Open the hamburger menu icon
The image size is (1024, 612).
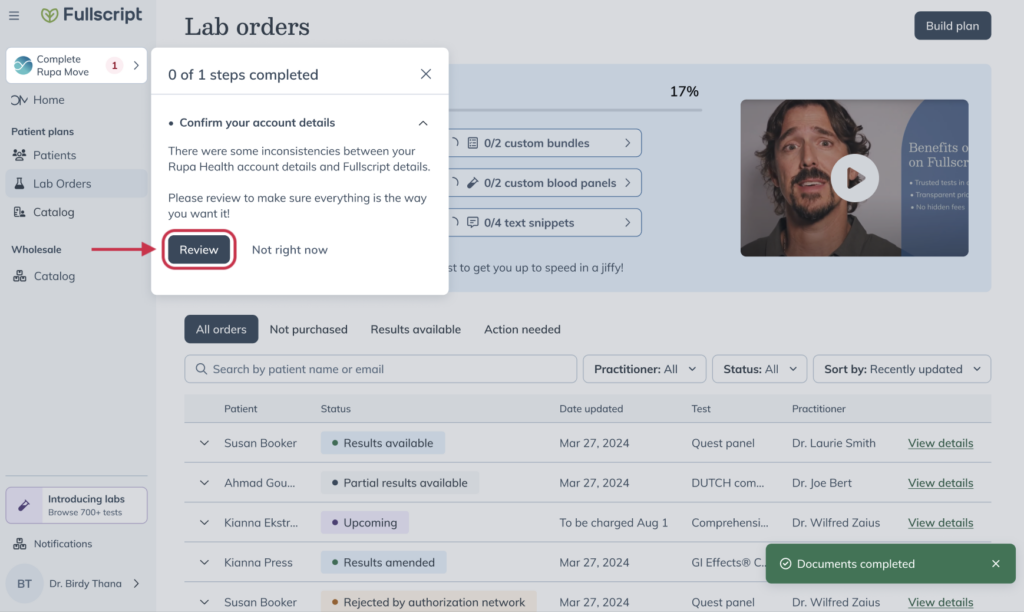click(14, 15)
